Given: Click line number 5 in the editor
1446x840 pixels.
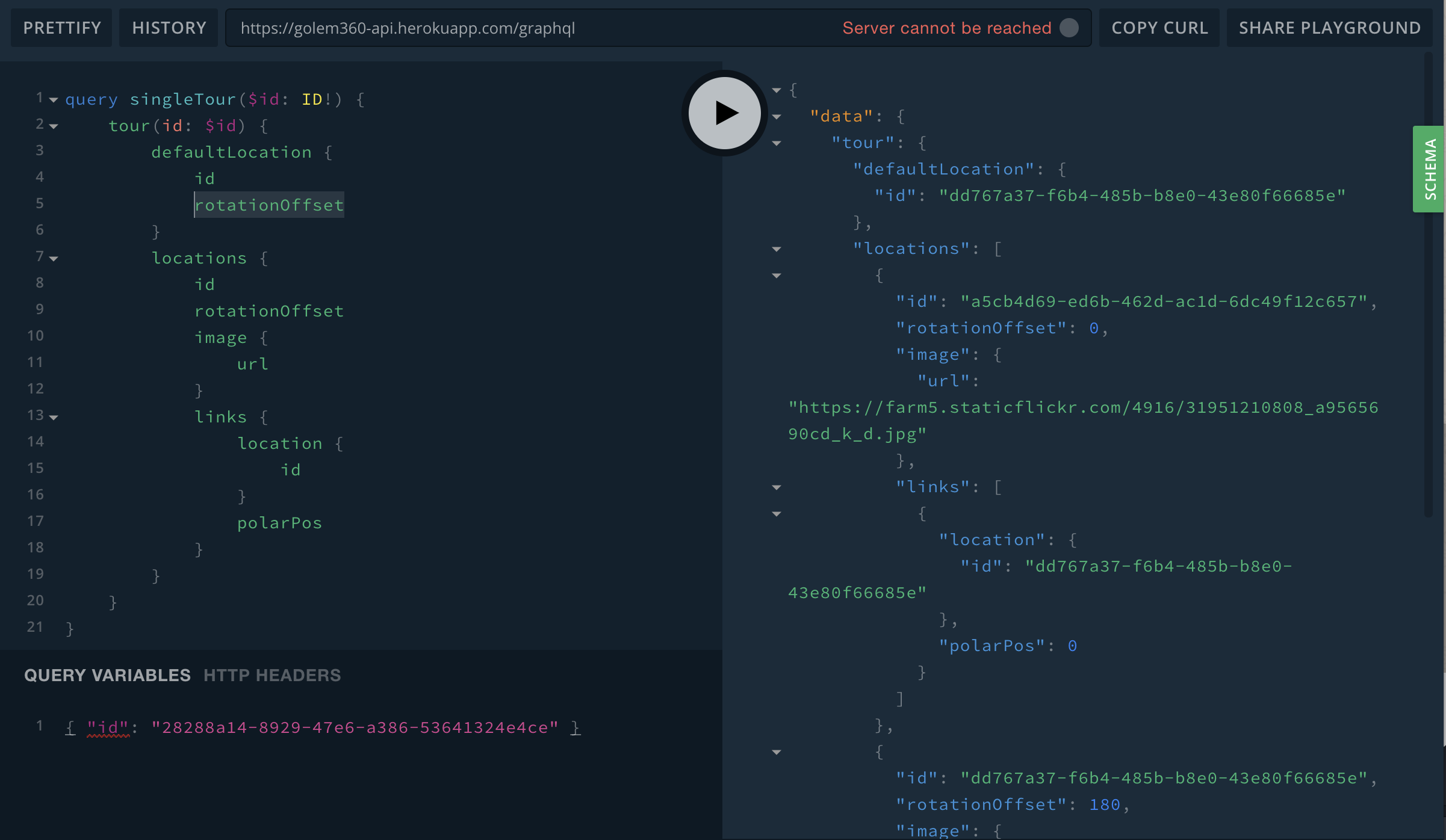Looking at the screenshot, I should 40,203.
